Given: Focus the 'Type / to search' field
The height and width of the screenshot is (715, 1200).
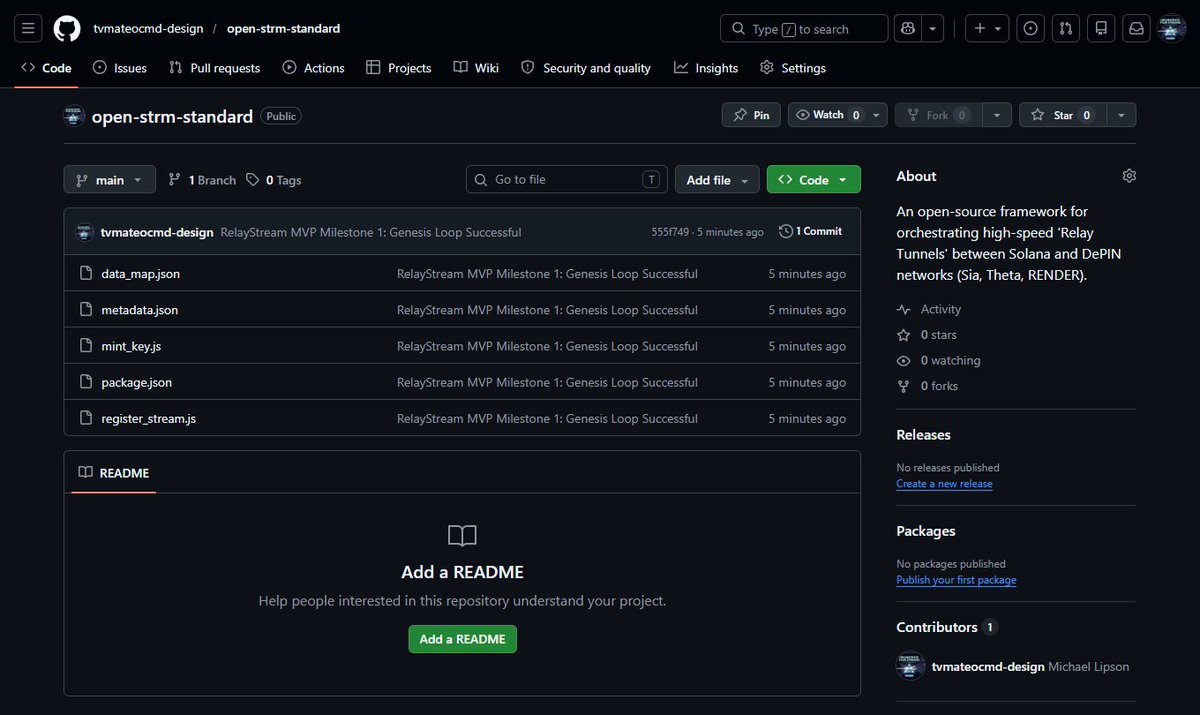Looking at the screenshot, I should [804, 28].
